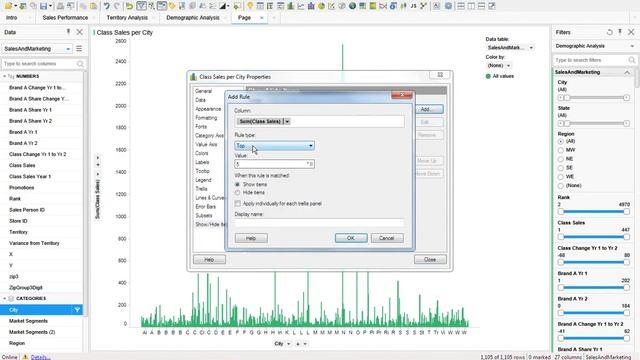640x360 pixels.
Task: Click the Redo arrow icon
Action: (x=116, y=6)
